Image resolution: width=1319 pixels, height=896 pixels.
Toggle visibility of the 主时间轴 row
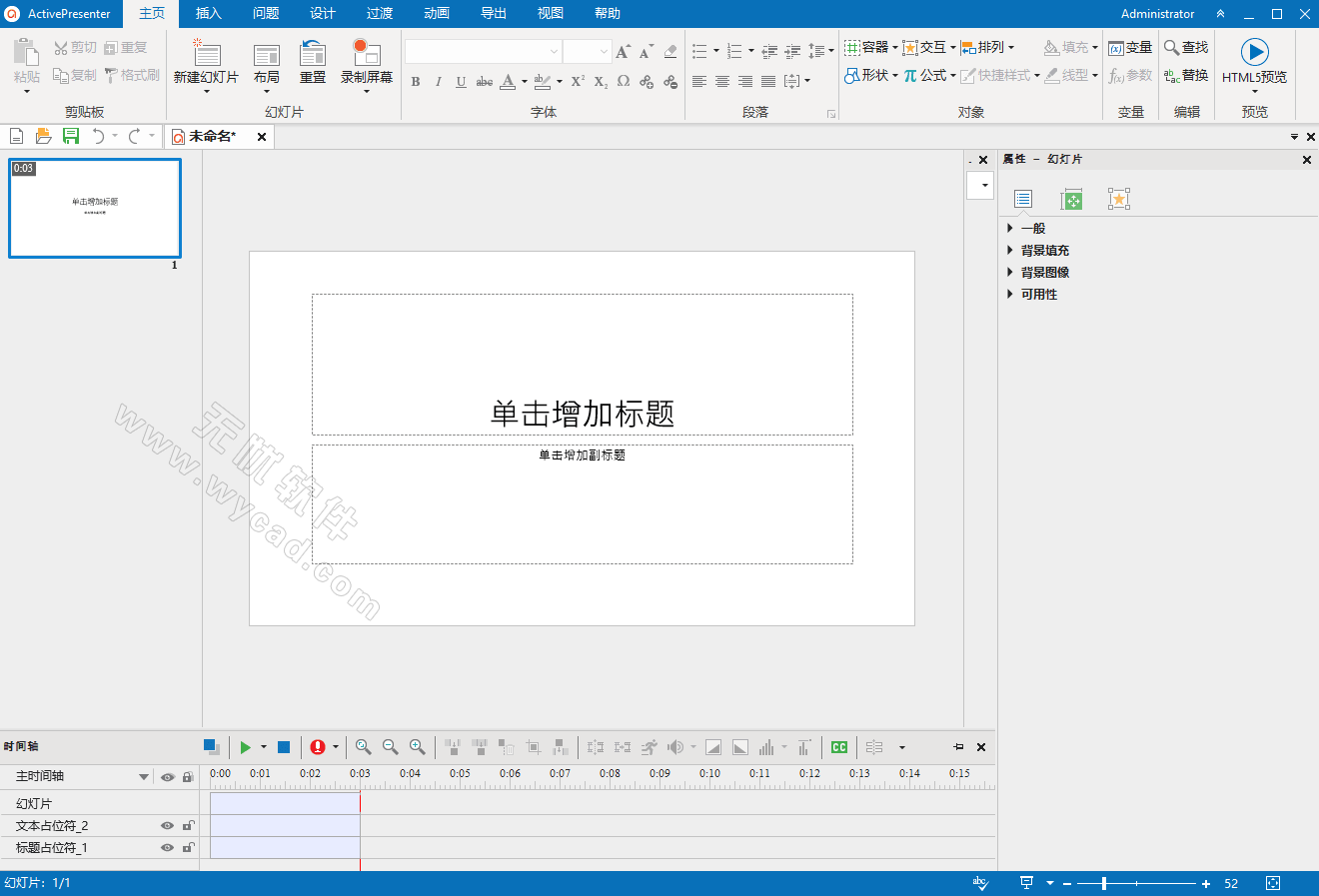point(168,775)
